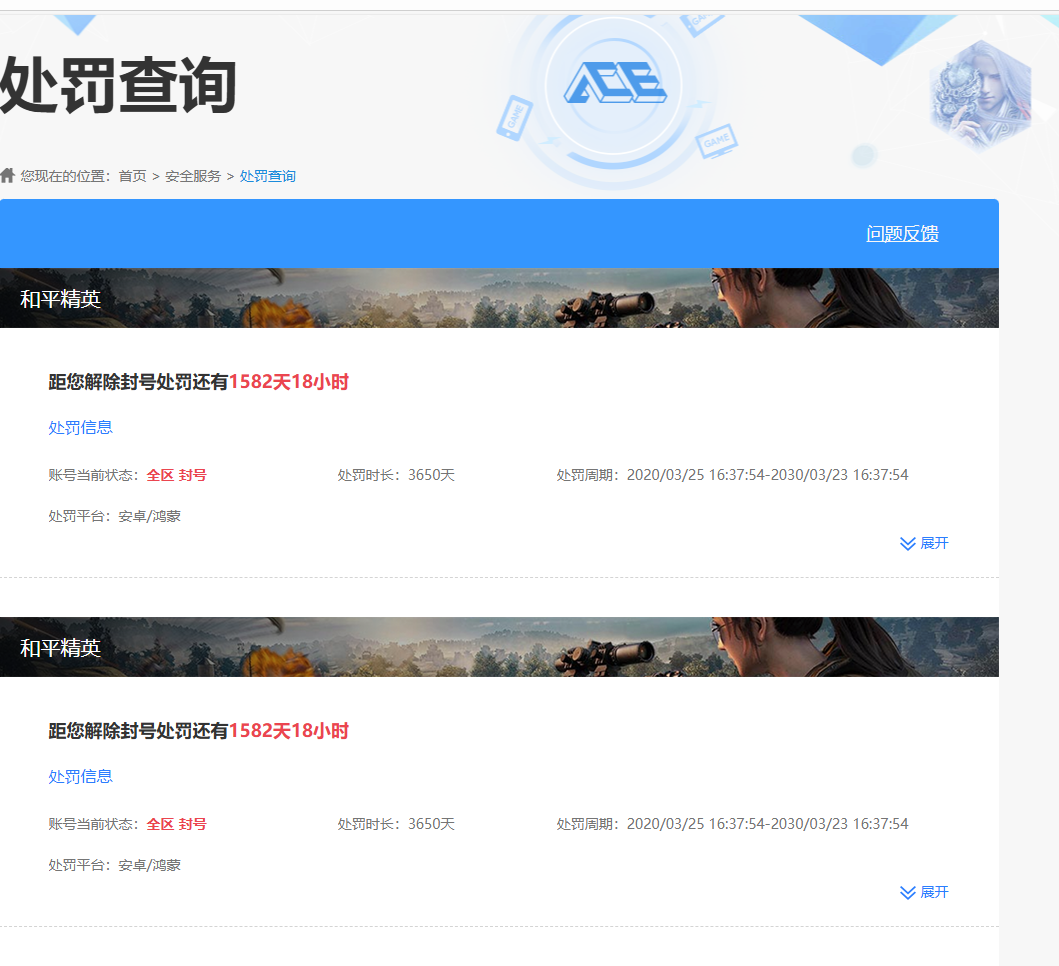Click the hexagonal character avatar at top right

979,96
